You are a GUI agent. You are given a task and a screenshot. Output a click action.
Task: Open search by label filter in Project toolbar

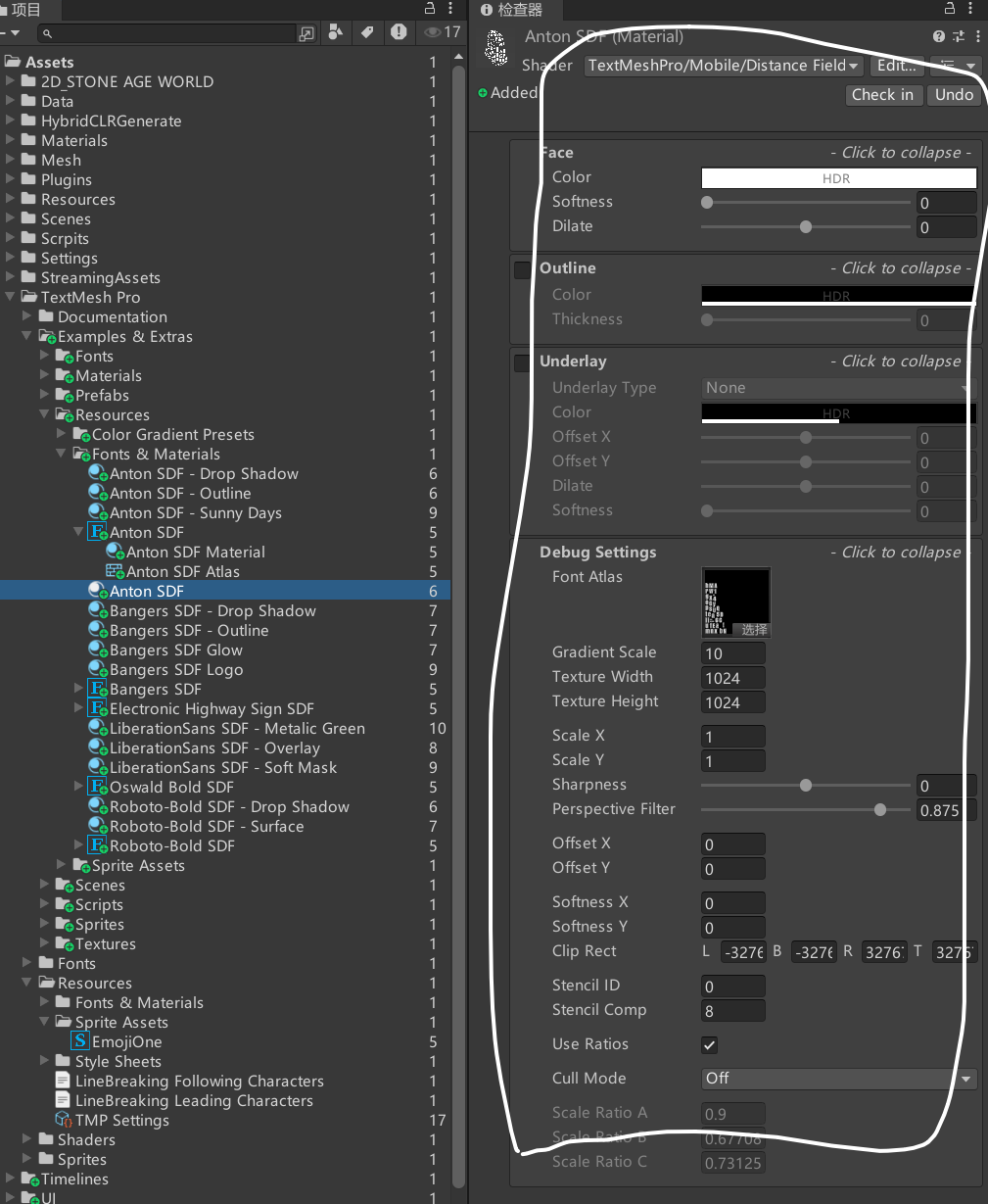coord(368,32)
